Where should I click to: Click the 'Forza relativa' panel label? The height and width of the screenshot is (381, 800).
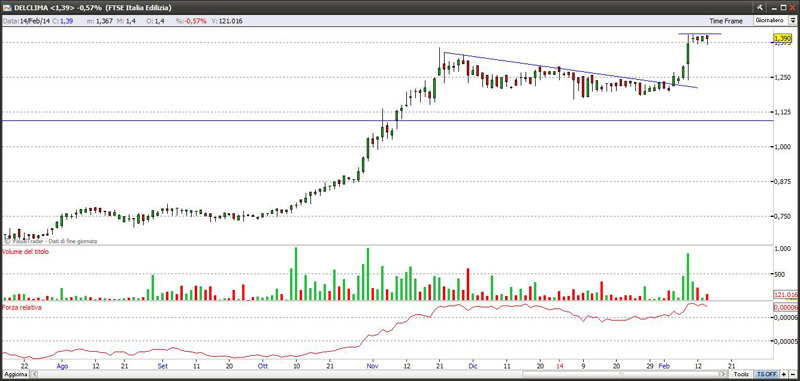tap(22, 308)
